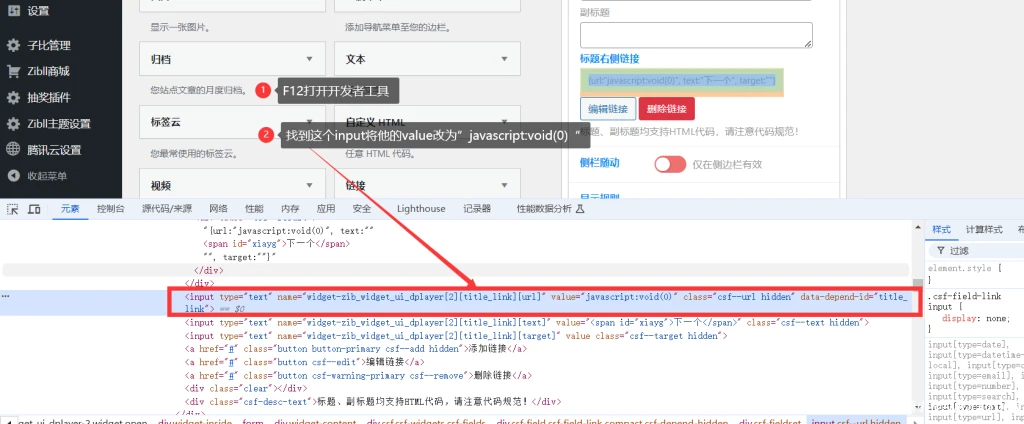Toggle the 侧栏随动 switch
This screenshot has height=424, width=1024.
tap(670, 164)
